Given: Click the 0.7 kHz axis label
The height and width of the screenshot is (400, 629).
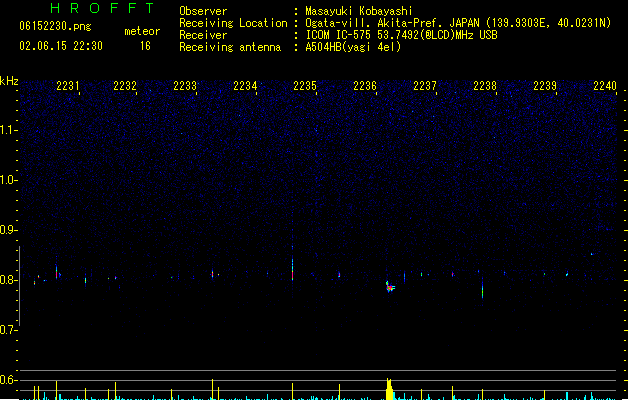Looking at the screenshot, I should tap(8, 330).
